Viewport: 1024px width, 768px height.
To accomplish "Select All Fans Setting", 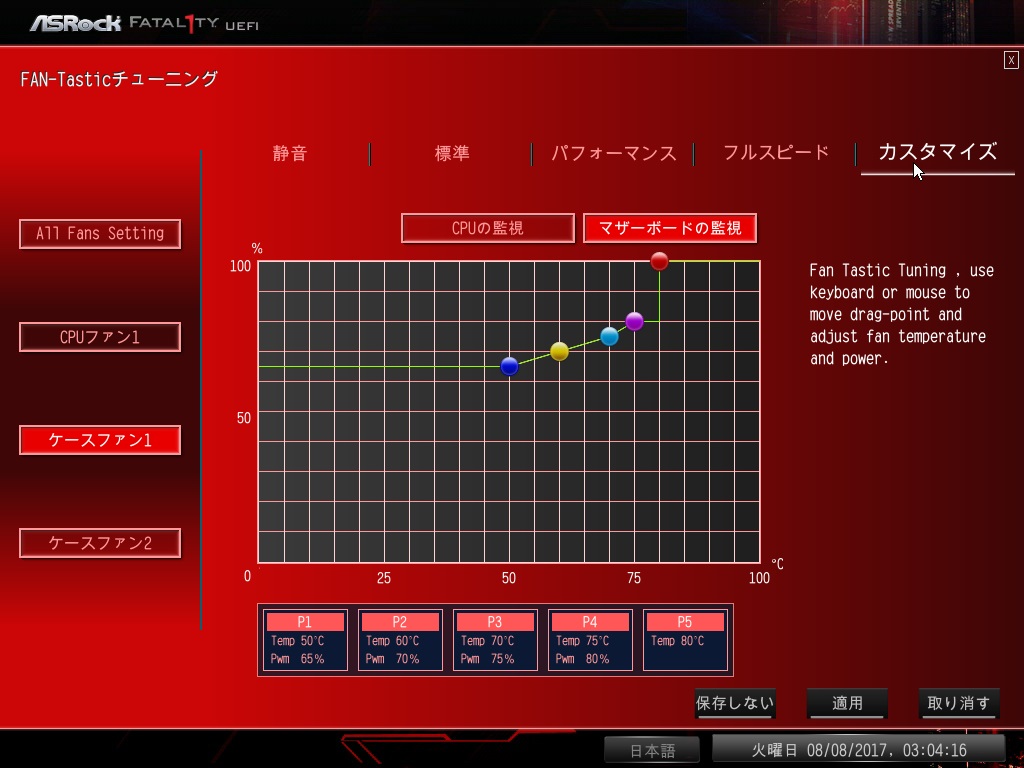I will click(x=100, y=234).
